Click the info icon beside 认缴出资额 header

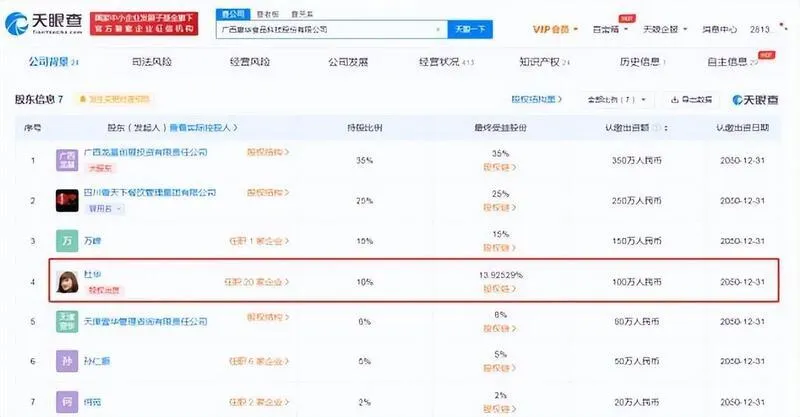pos(657,128)
